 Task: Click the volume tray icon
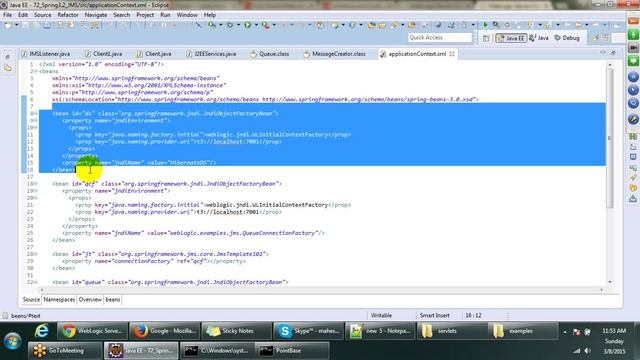pyautogui.click(x=587, y=351)
